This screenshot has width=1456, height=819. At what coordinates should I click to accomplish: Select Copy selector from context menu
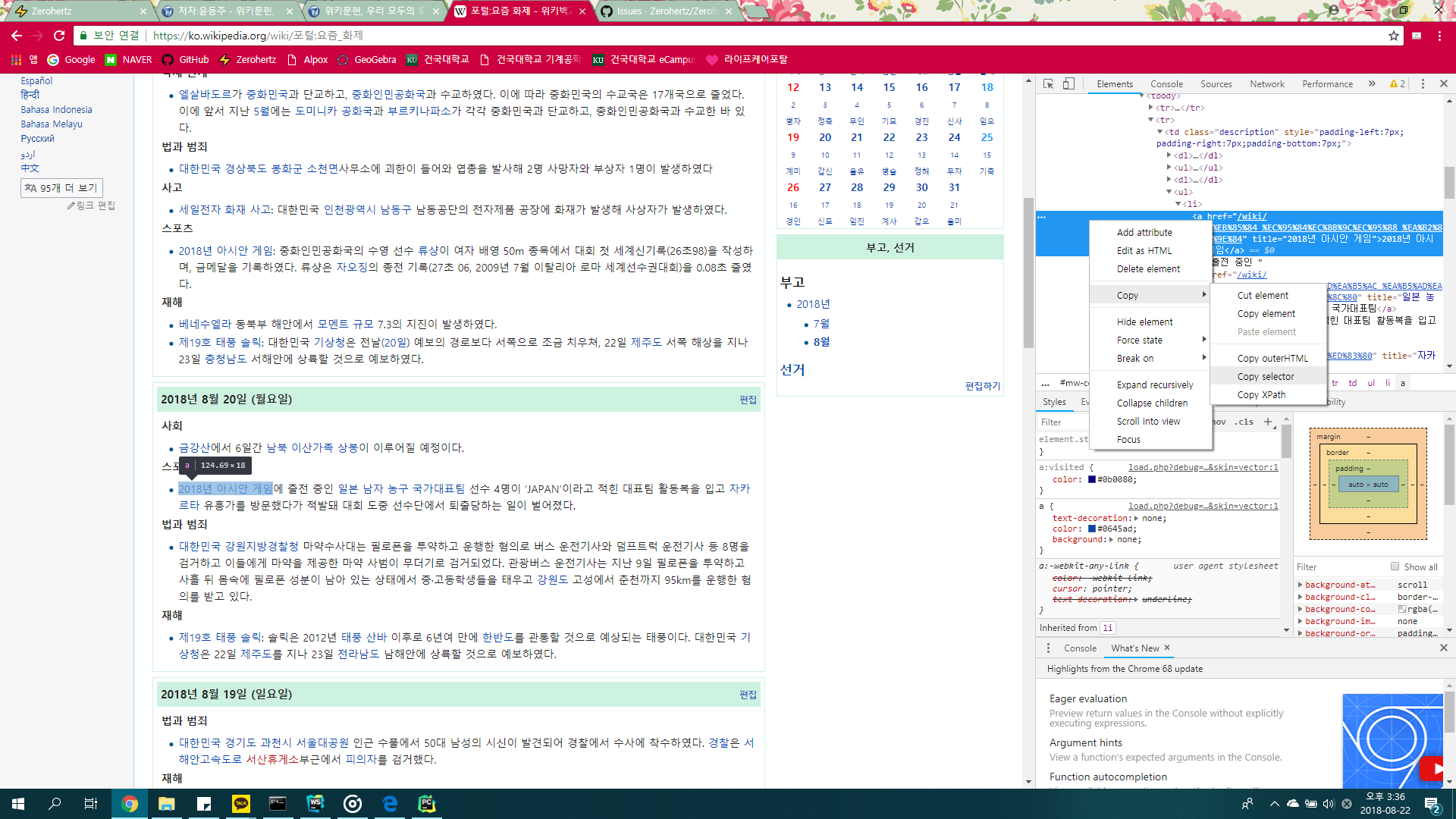1264,375
